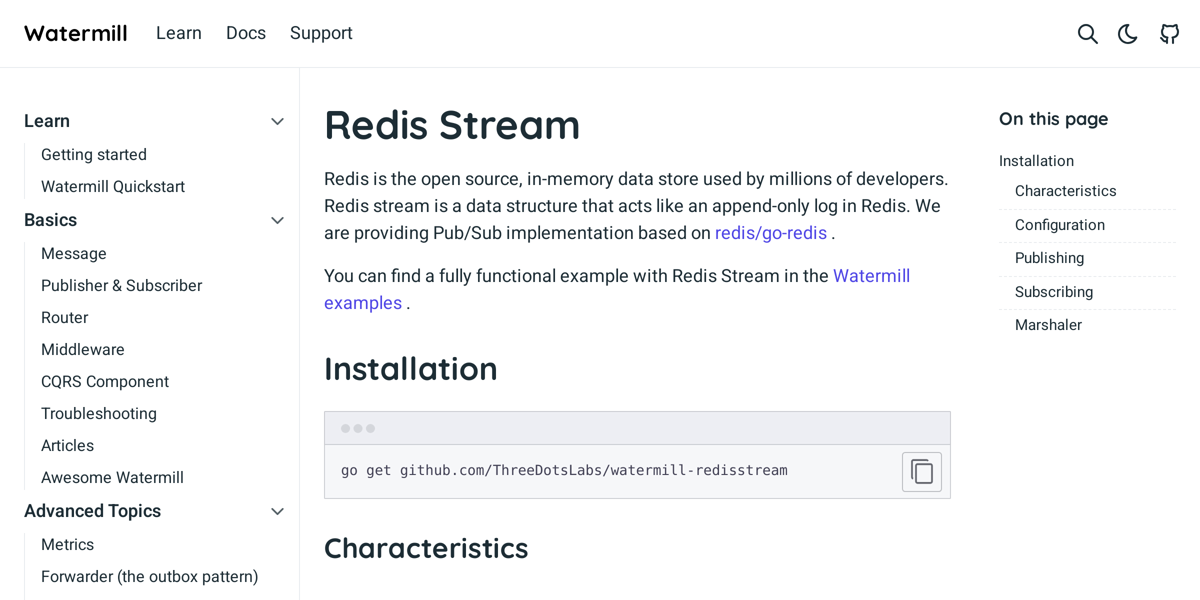The image size is (1200, 600).
Task: Go to Marshaler on this page
Action: point(1048,324)
